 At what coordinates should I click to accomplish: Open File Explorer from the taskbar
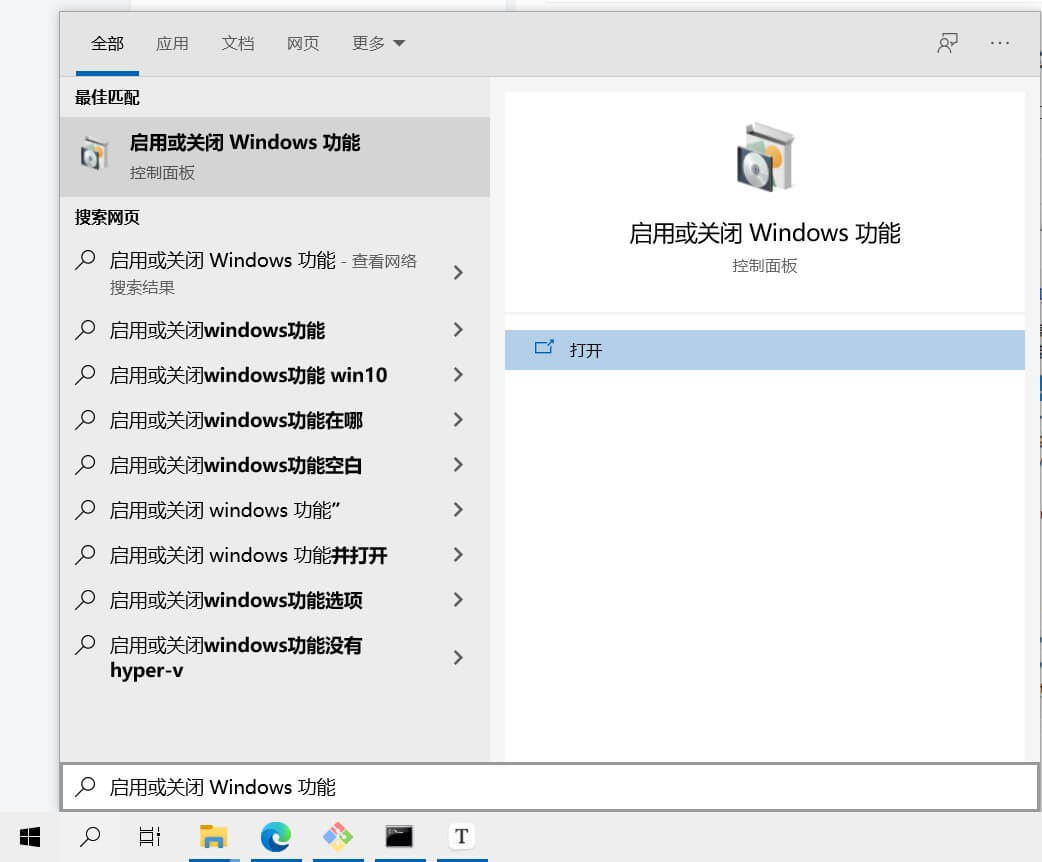point(213,837)
